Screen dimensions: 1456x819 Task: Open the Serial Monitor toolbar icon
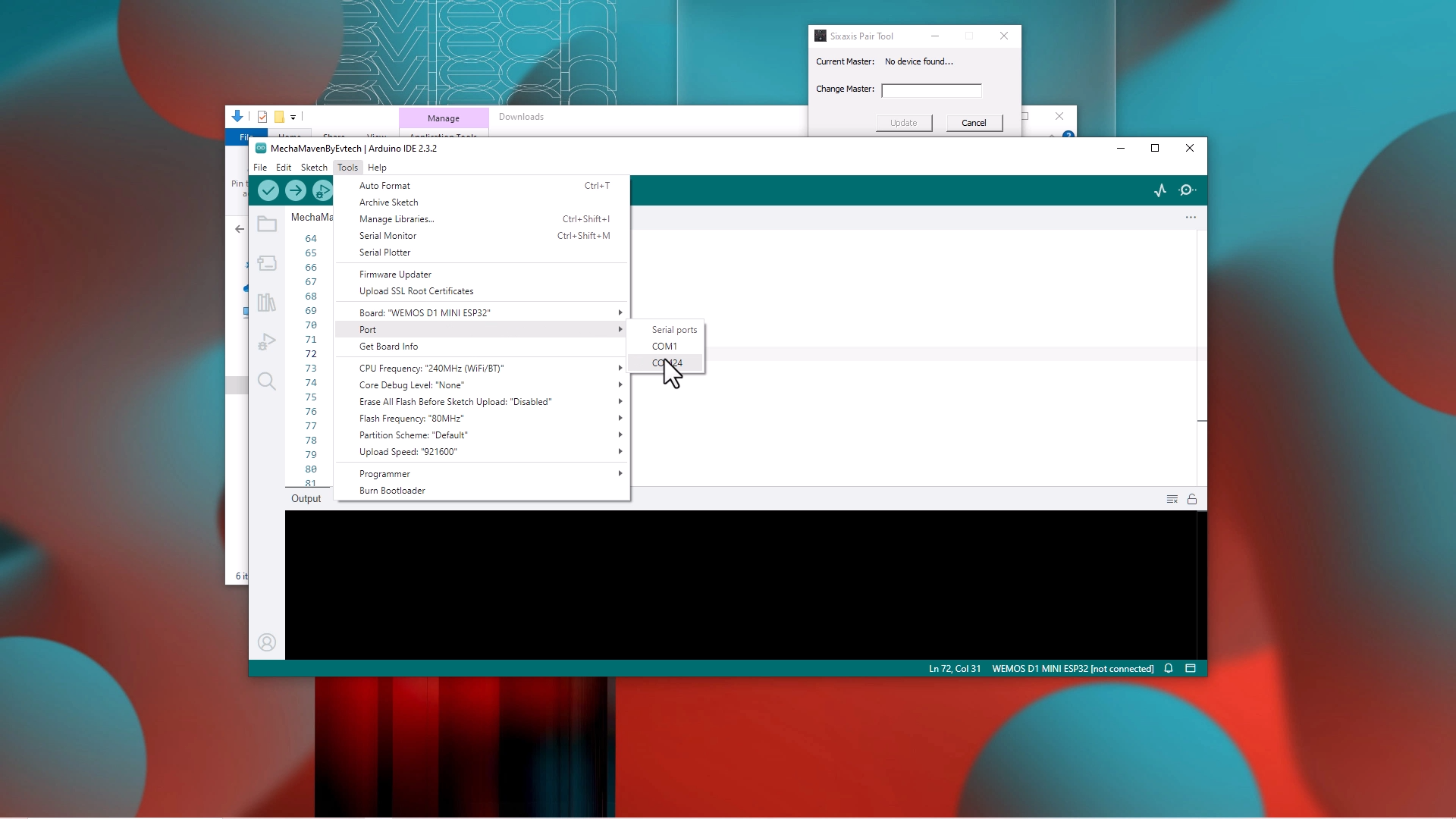pyautogui.click(x=1188, y=190)
